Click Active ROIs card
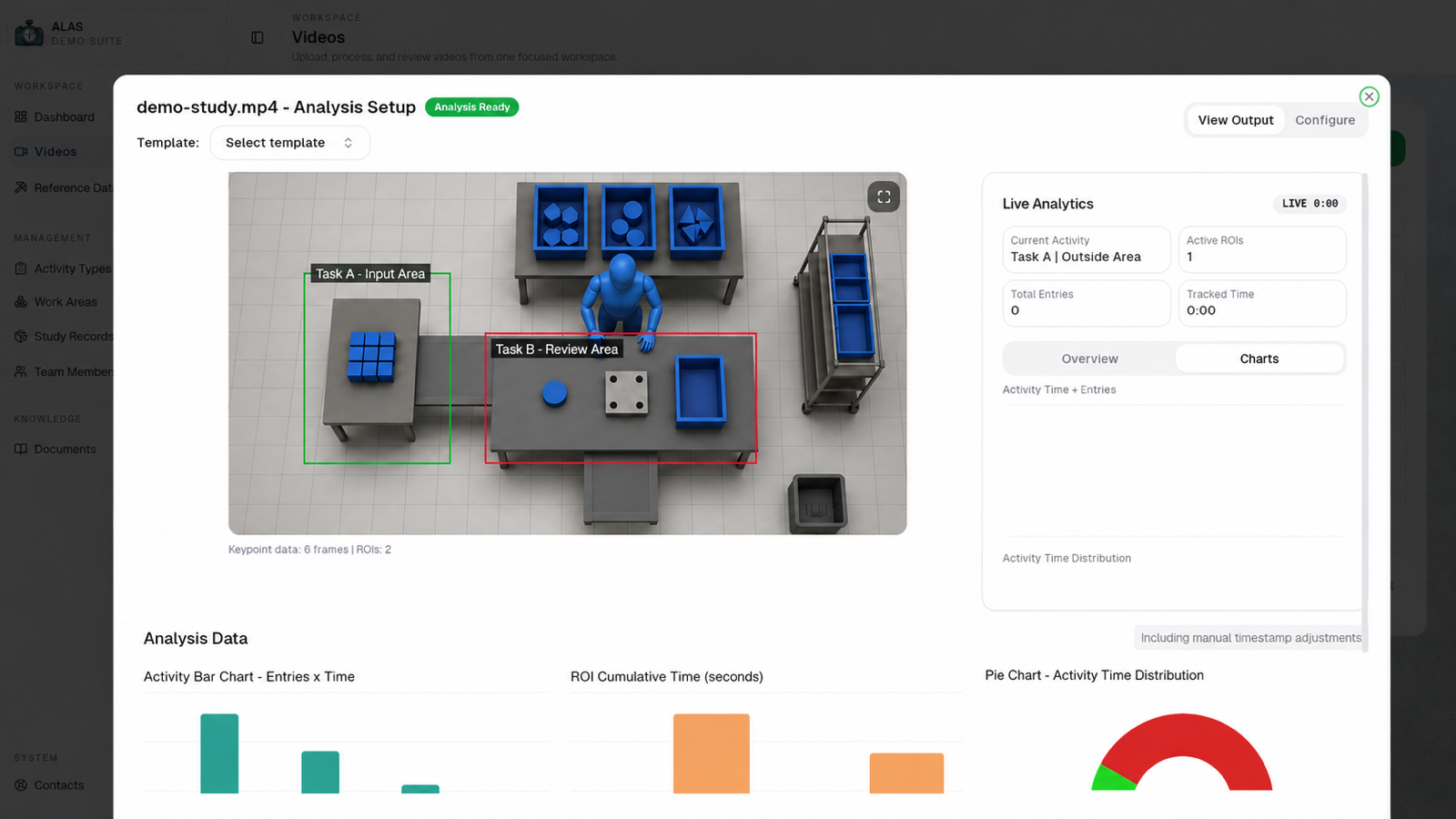 click(1262, 249)
